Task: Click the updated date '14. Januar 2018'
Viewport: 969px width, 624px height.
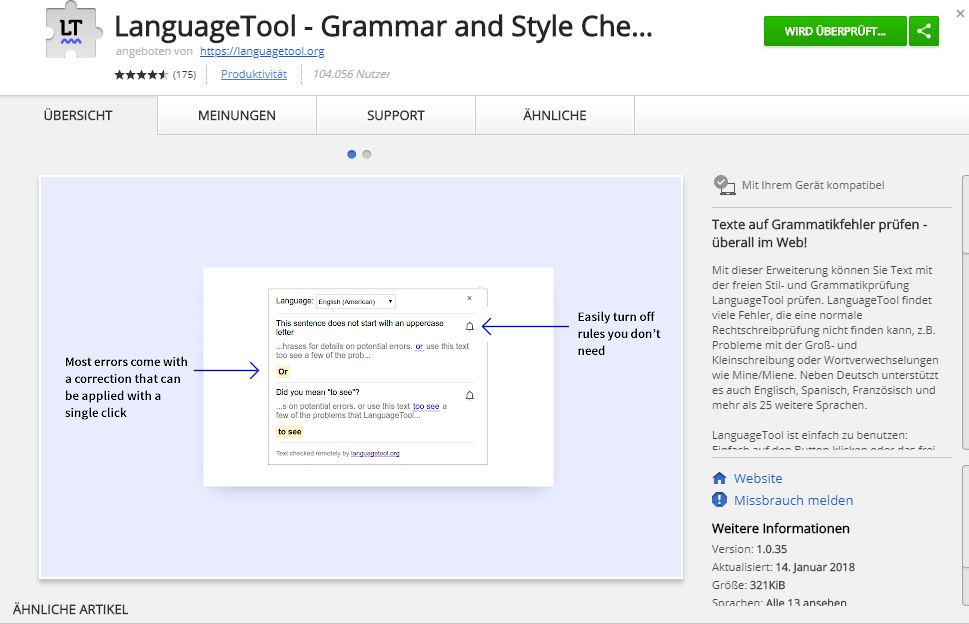Action: click(815, 567)
